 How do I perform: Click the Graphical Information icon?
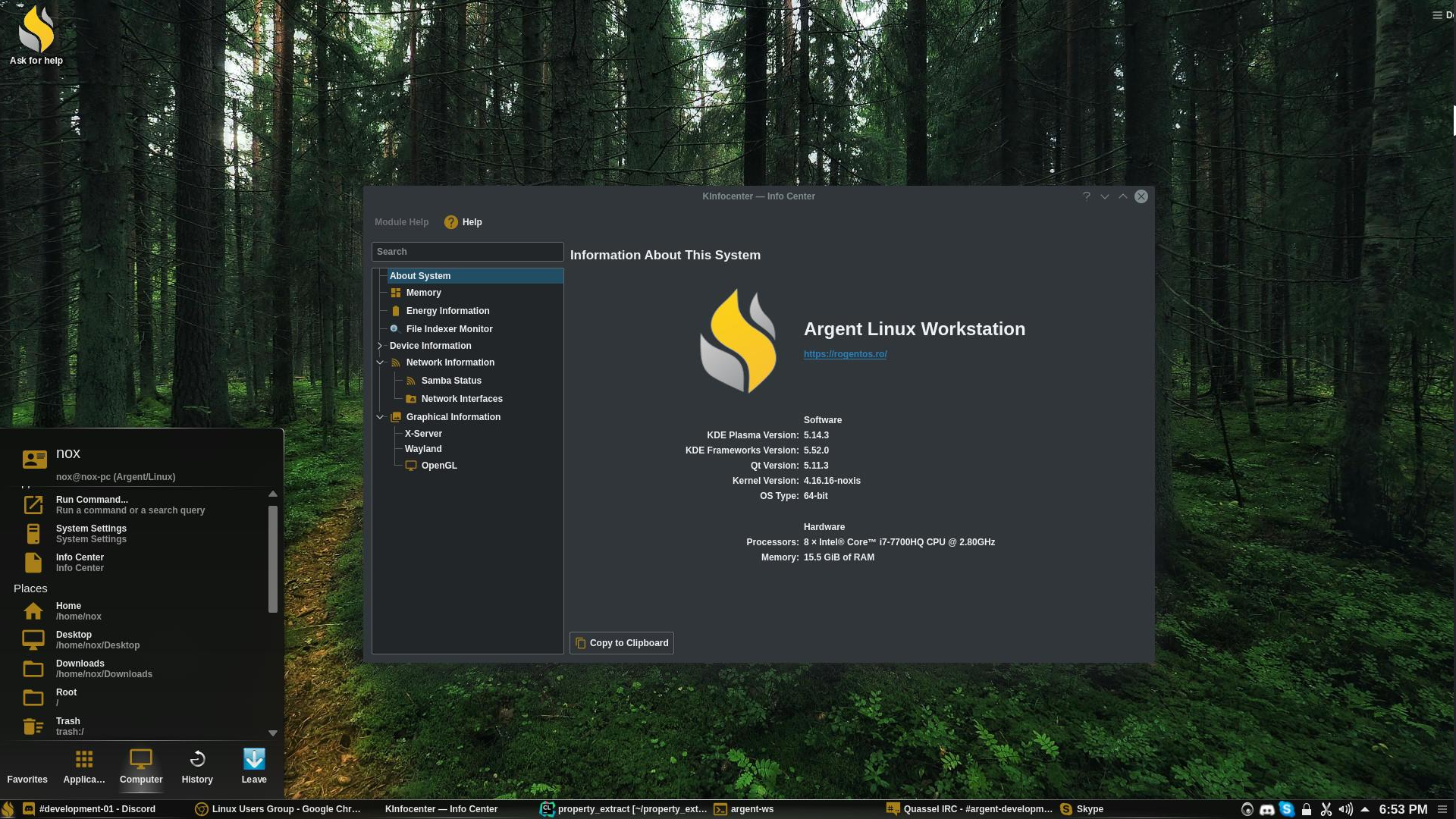pyautogui.click(x=395, y=417)
